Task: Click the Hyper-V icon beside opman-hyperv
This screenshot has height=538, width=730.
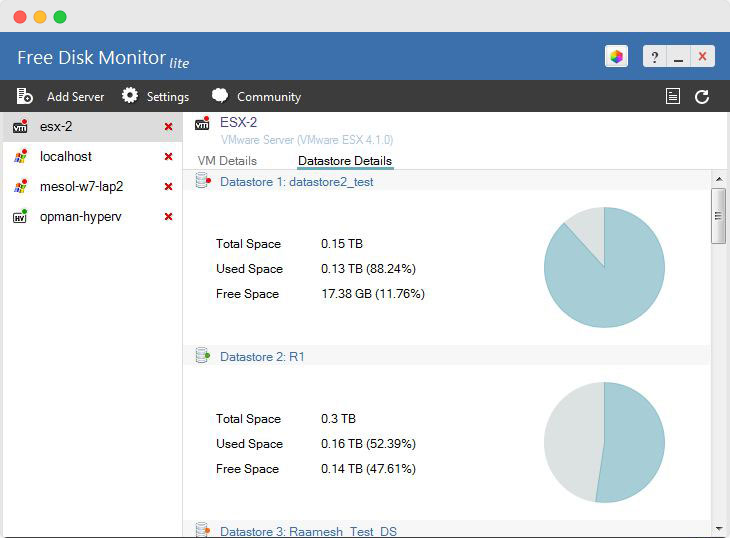Action: coord(20,216)
